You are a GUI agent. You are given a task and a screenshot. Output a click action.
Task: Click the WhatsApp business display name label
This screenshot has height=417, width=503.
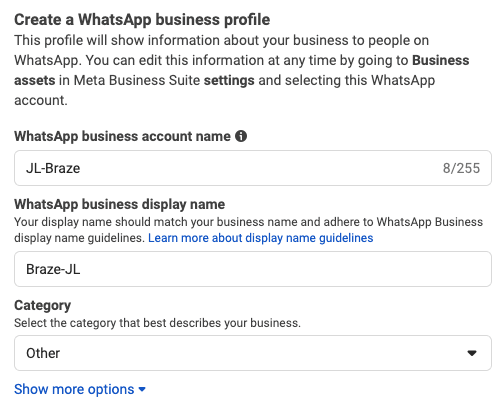pyautogui.click(x=120, y=204)
